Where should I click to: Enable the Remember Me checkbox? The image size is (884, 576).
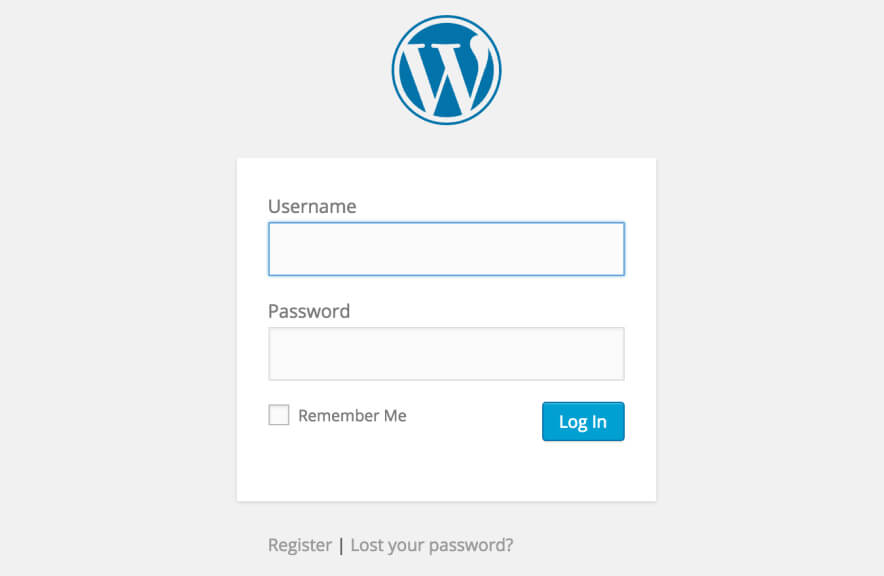pyautogui.click(x=279, y=415)
